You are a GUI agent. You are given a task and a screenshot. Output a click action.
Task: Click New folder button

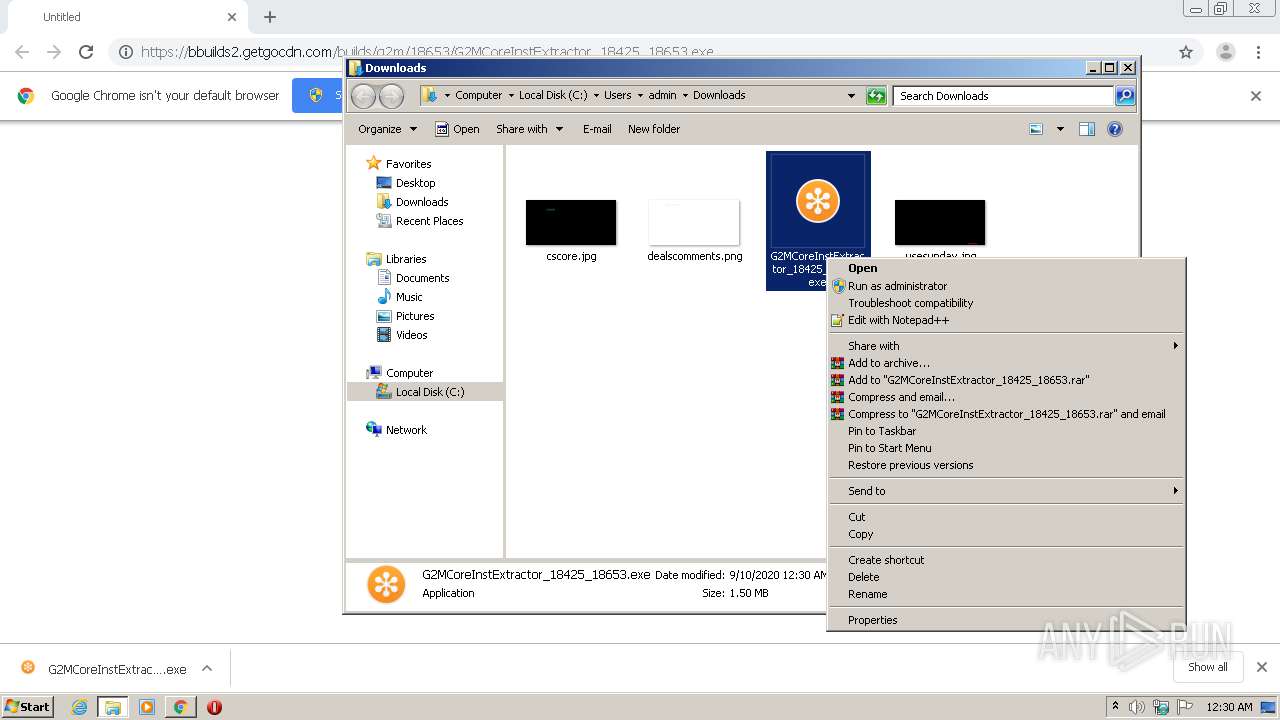coord(654,129)
